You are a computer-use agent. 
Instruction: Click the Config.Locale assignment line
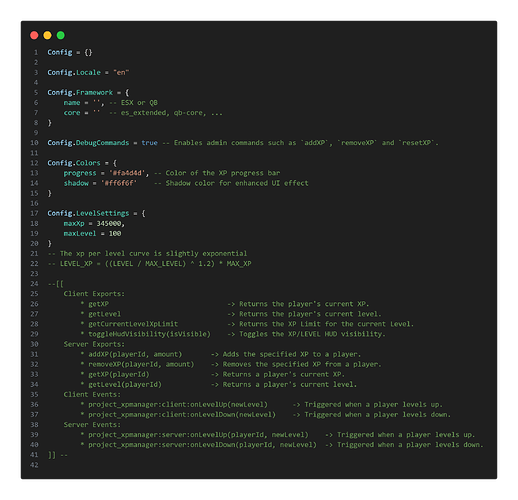tap(88, 72)
